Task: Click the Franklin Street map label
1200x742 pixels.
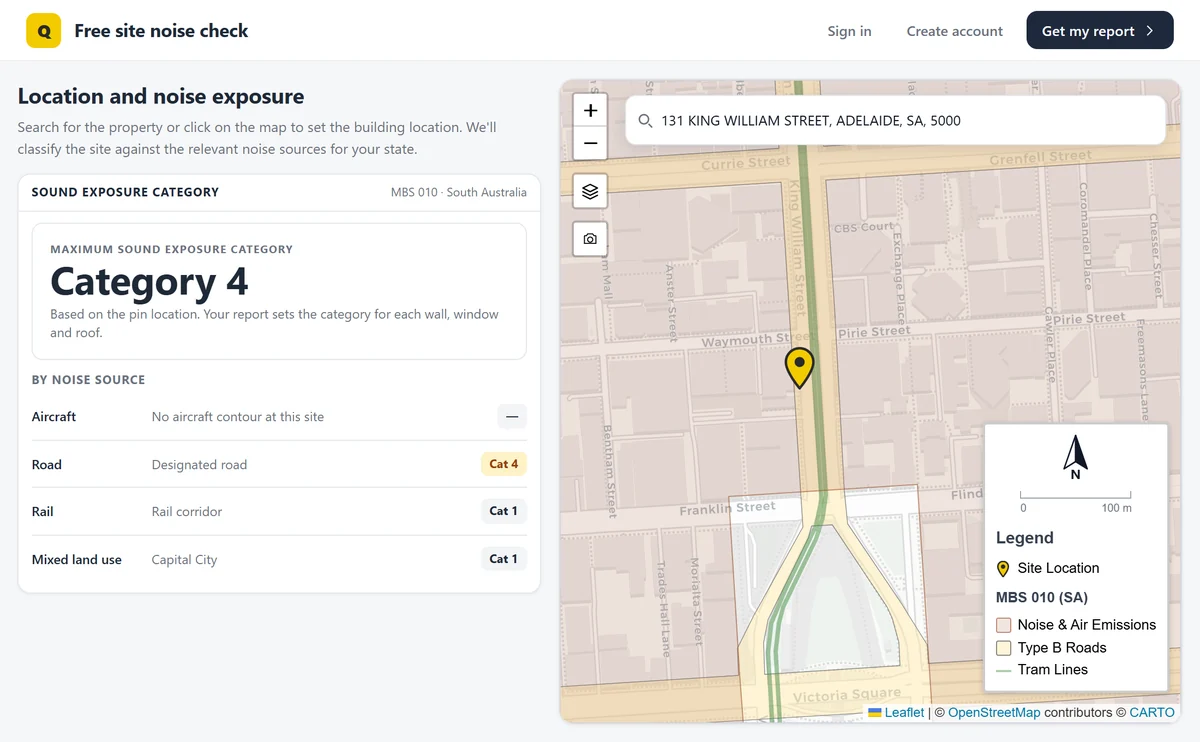Action: tap(728, 509)
